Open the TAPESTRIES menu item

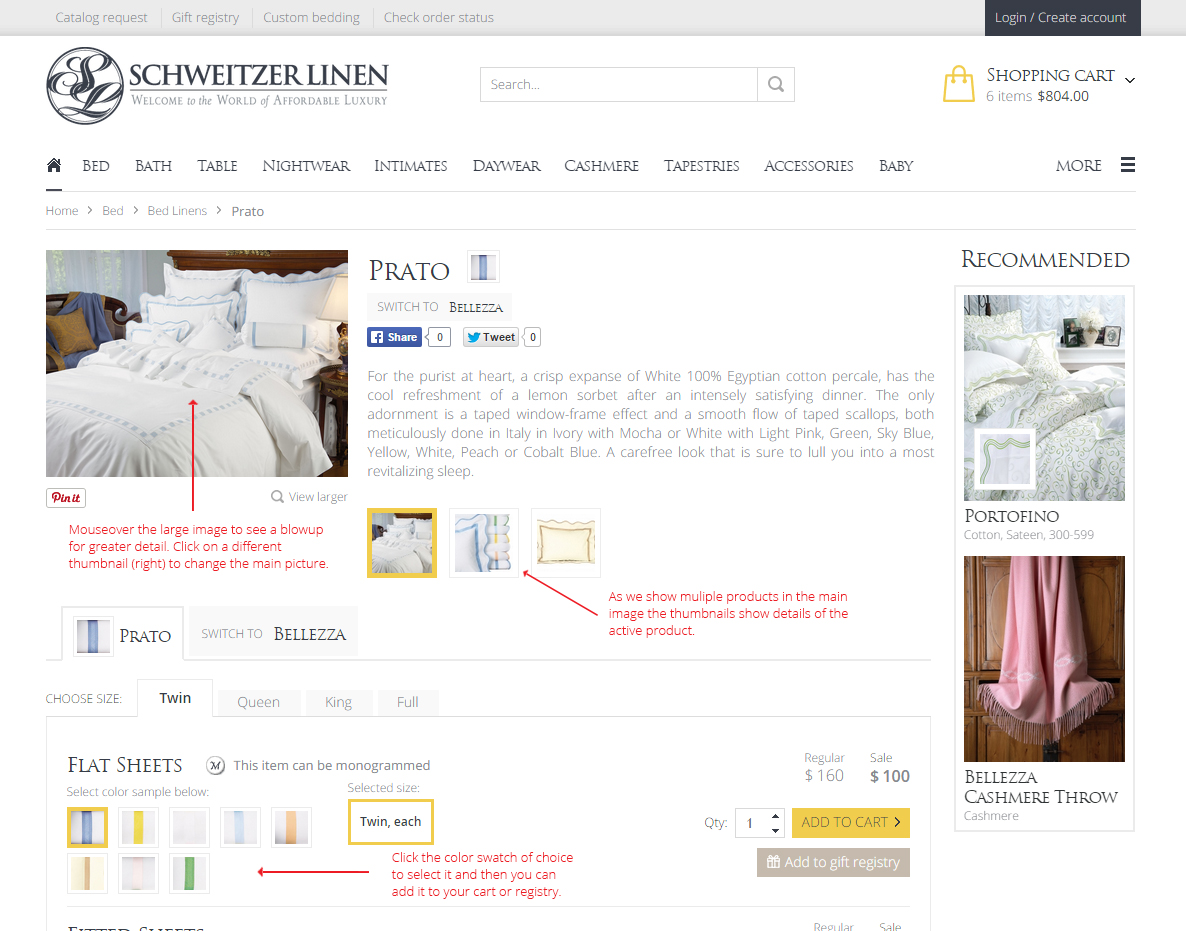(701, 166)
